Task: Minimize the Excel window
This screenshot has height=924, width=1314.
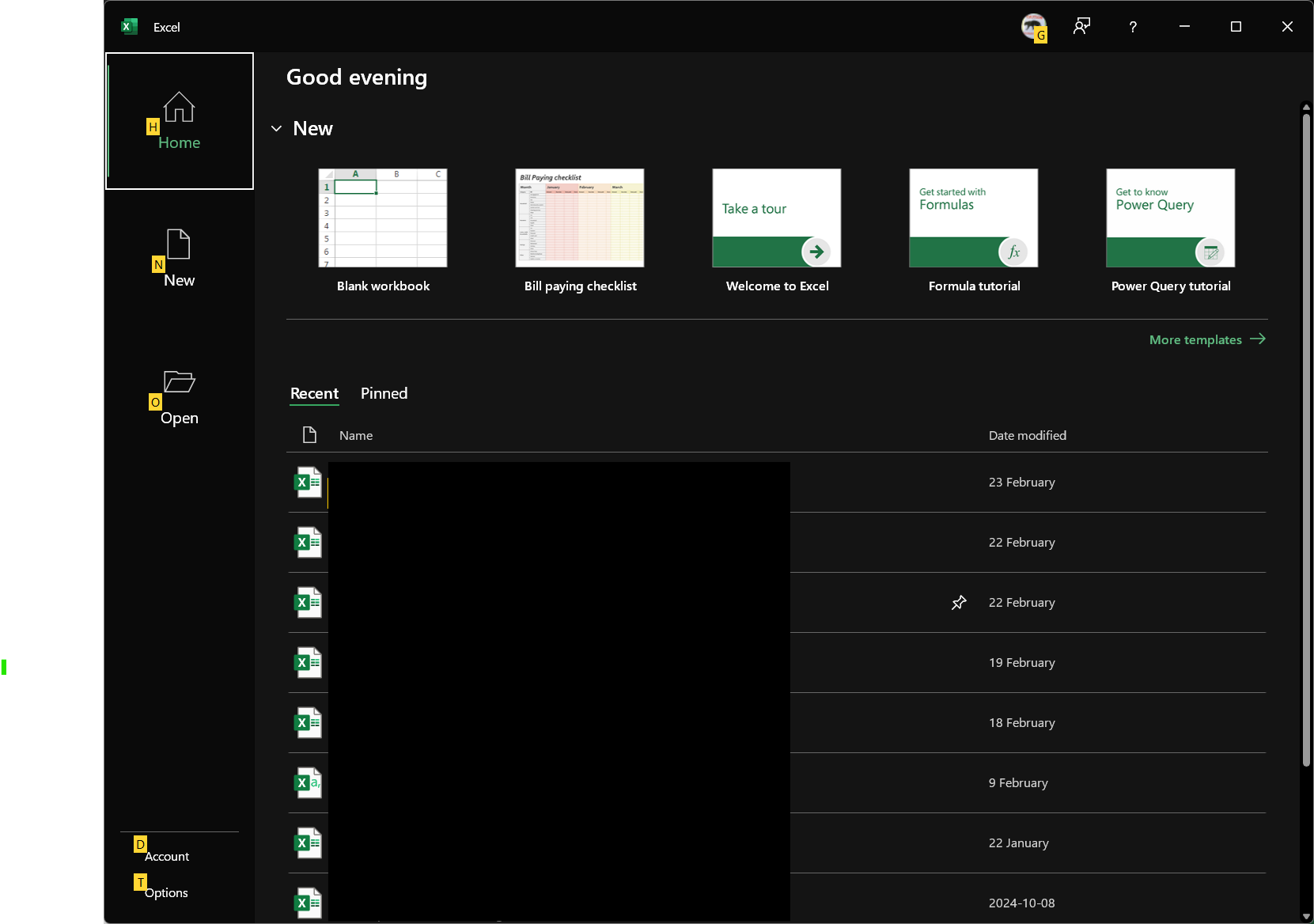Action: 1184,26
